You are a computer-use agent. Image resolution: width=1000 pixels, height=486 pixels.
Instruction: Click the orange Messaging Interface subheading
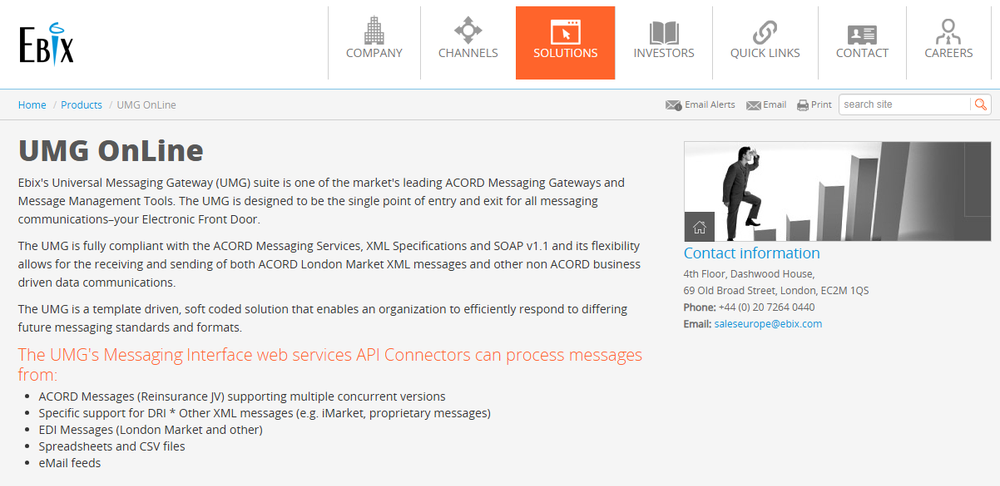[330, 364]
